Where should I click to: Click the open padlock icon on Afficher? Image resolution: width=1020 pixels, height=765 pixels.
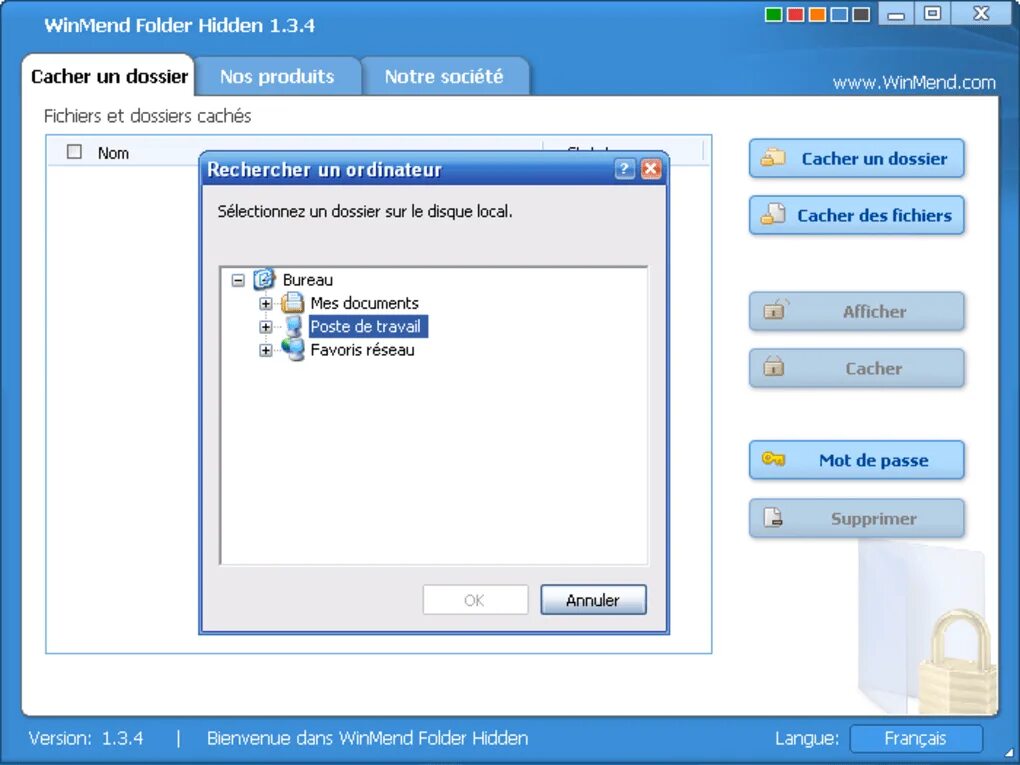[x=774, y=309]
